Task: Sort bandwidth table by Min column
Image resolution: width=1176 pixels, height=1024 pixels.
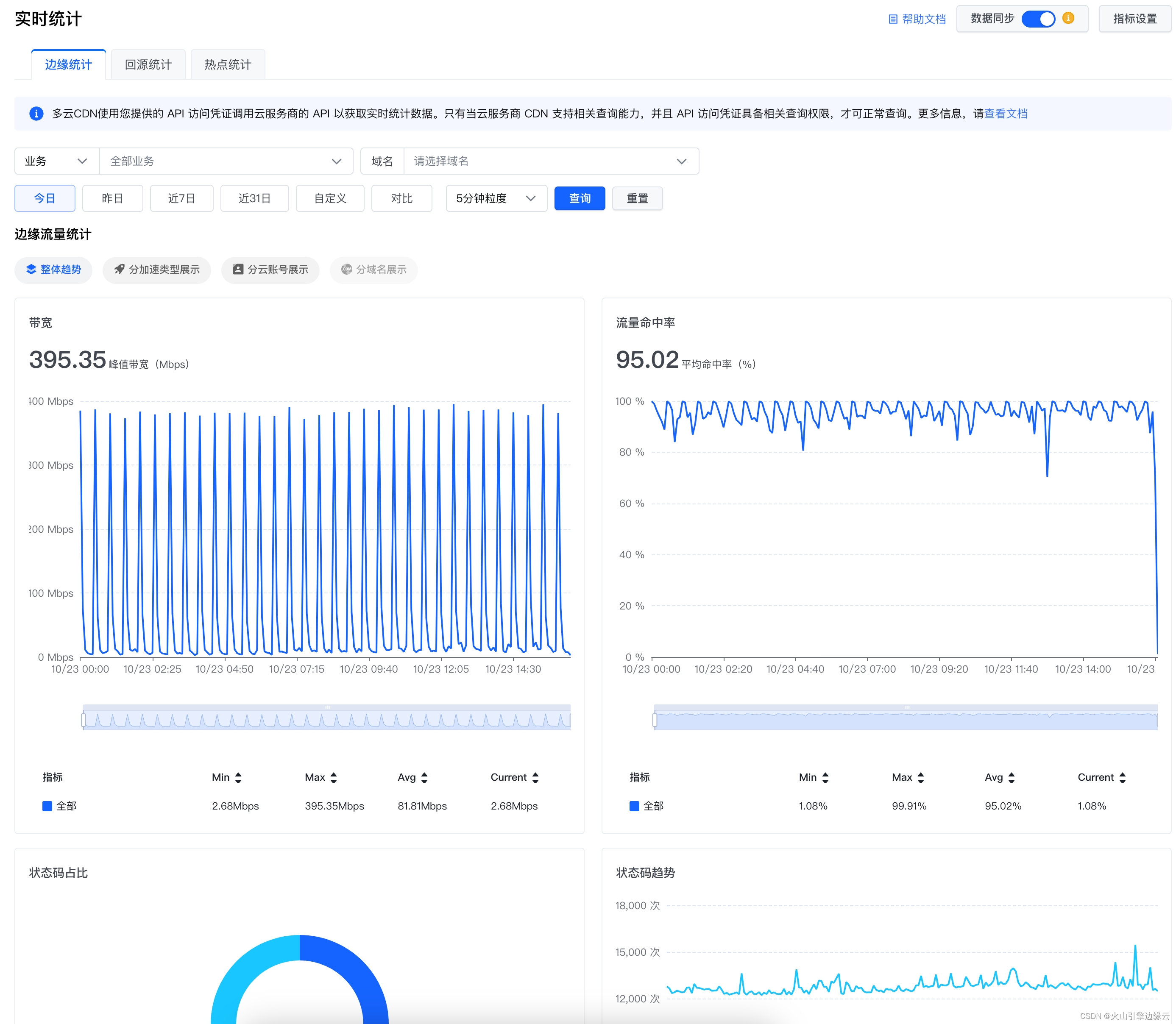Action: [238, 778]
